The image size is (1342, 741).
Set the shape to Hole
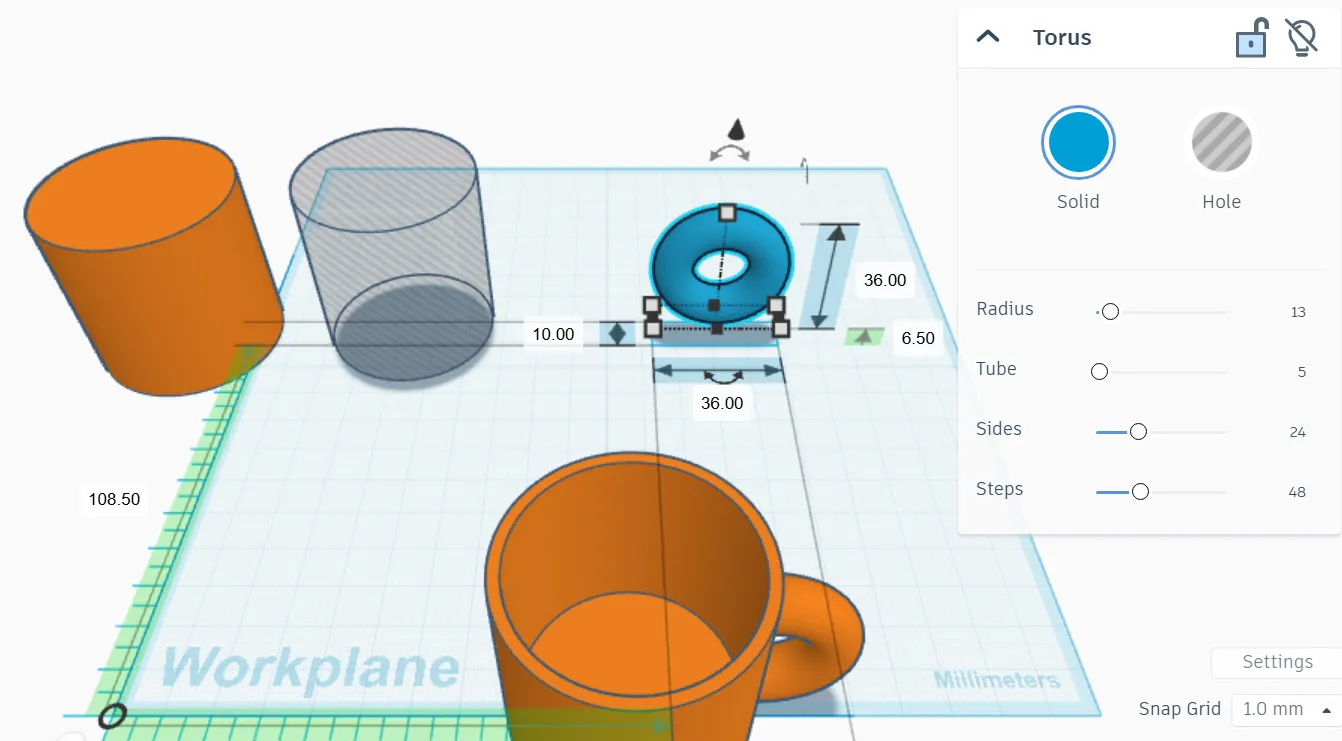1221,144
